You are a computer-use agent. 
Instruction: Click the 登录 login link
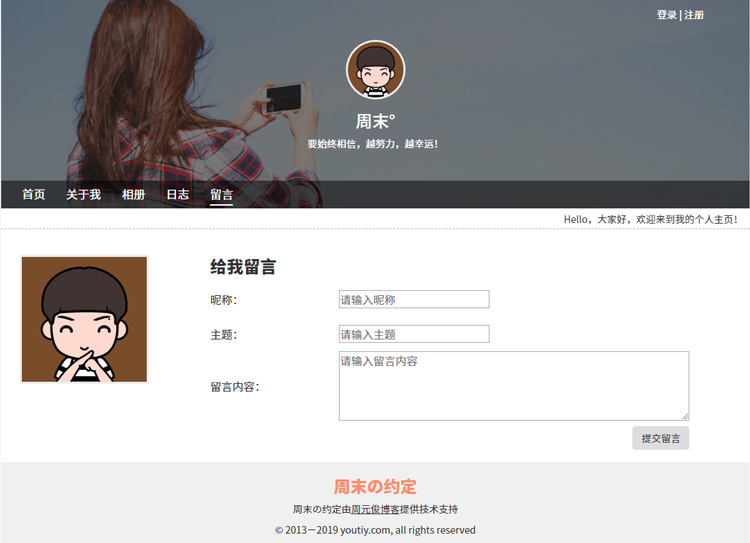666,15
